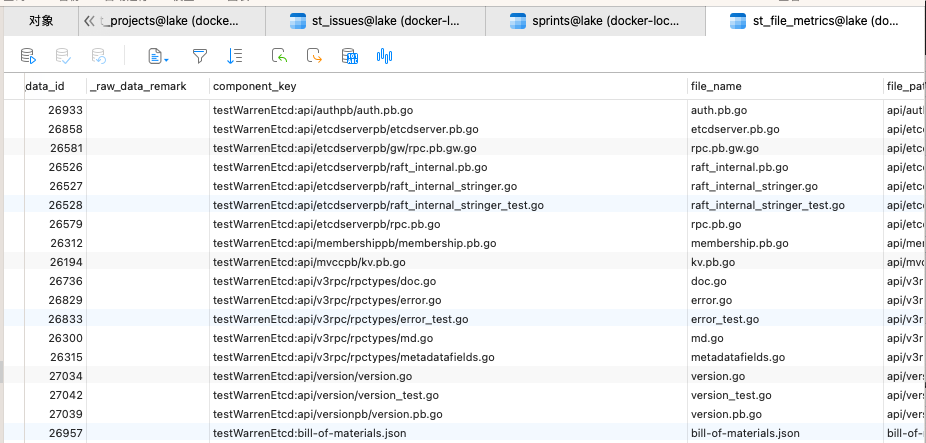Image resolution: width=926 pixels, height=443 pixels.
Task: Select data_id cell 26194
Action: tap(55, 262)
